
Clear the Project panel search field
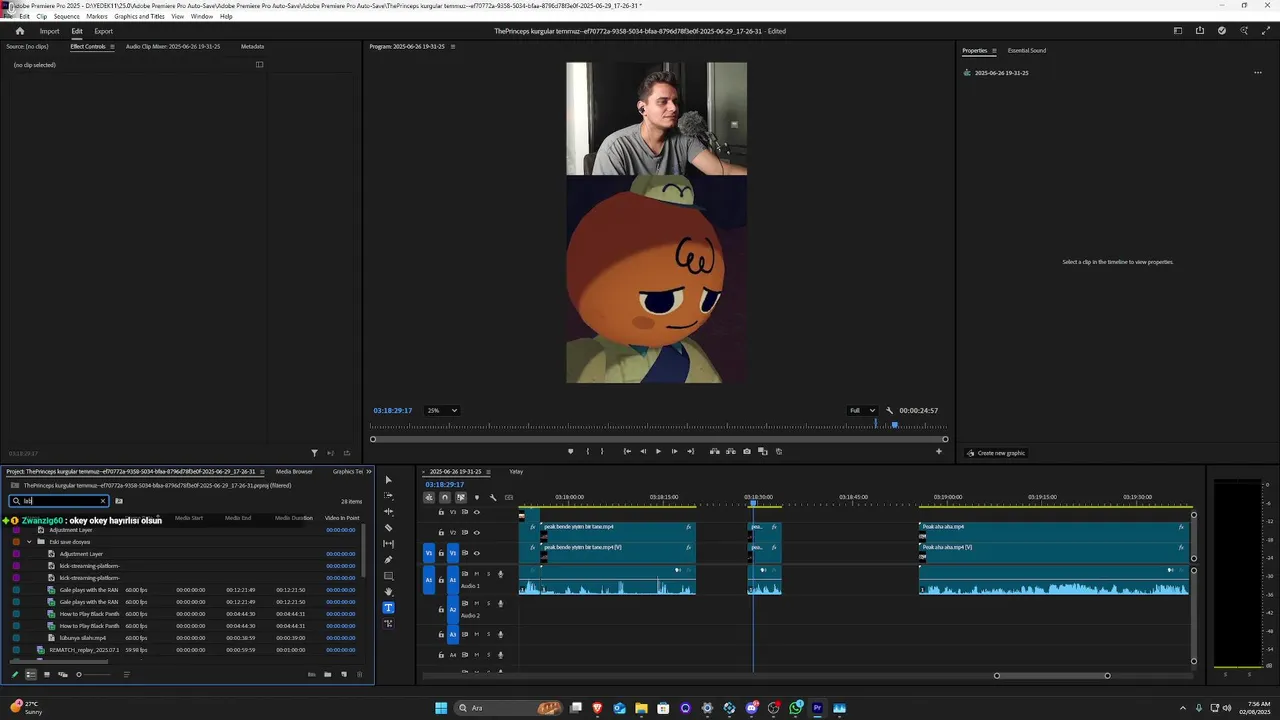(102, 501)
